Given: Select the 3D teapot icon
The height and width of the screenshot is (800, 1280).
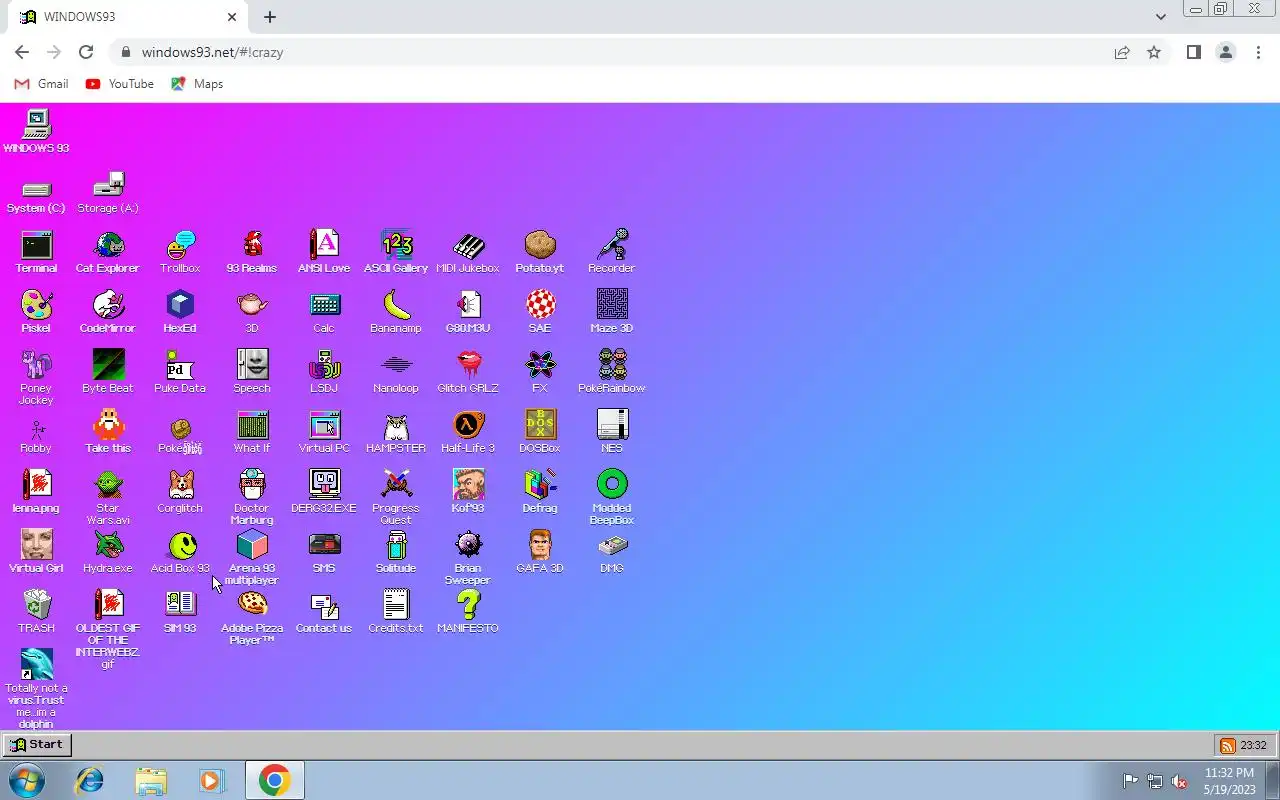Looking at the screenshot, I should click(x=252, y=311).
